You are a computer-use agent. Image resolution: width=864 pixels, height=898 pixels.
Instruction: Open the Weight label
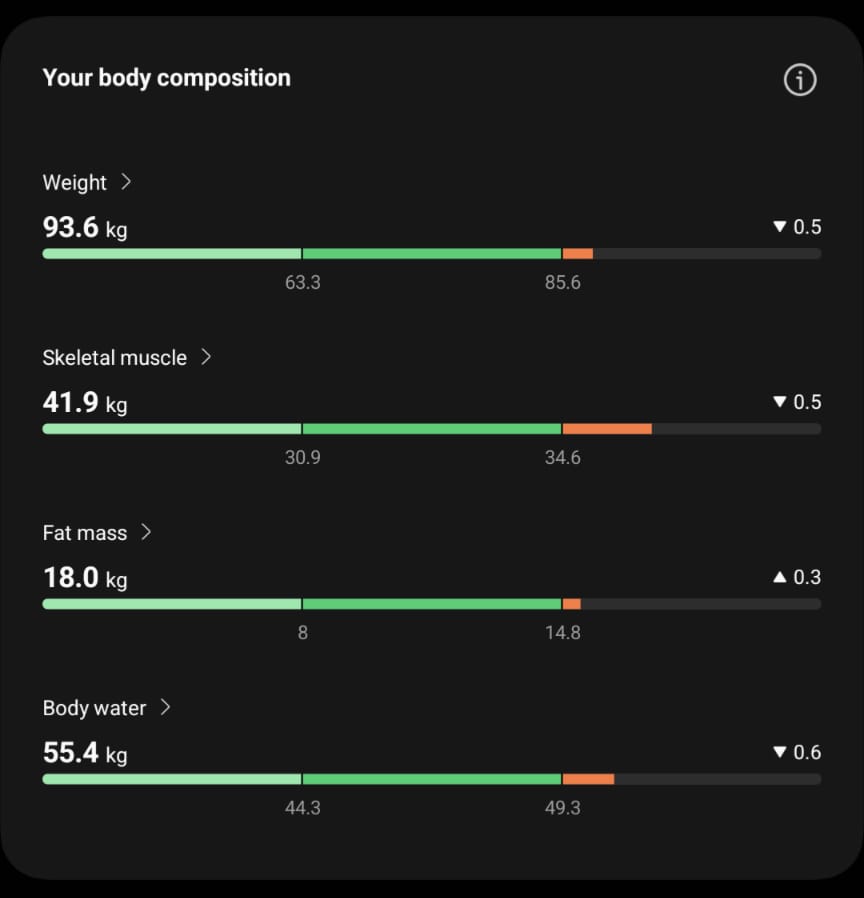(74, 183)
